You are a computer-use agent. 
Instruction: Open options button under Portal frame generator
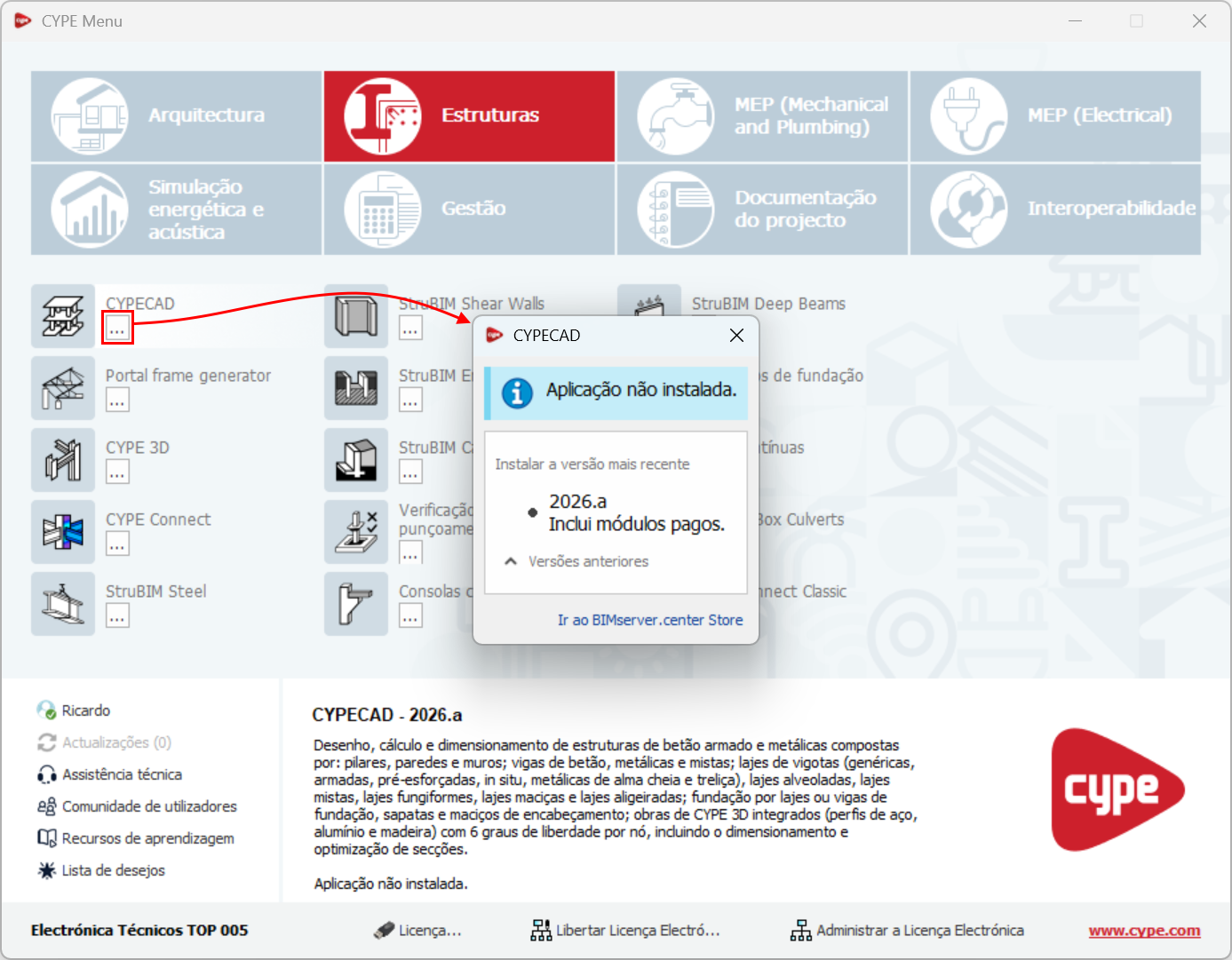117,401
